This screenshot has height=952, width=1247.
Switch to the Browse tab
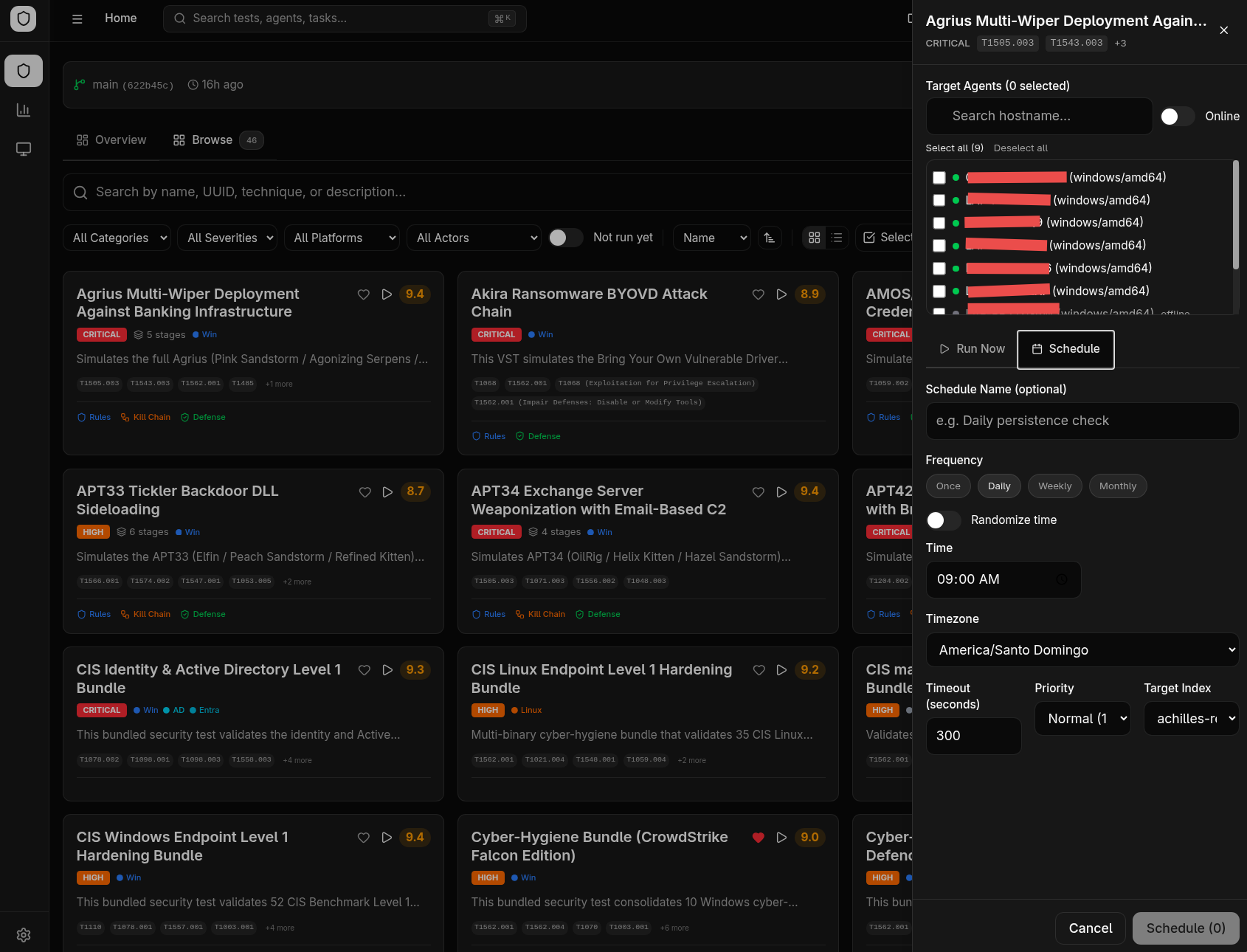pyautogui.click(x=218, y=140)
